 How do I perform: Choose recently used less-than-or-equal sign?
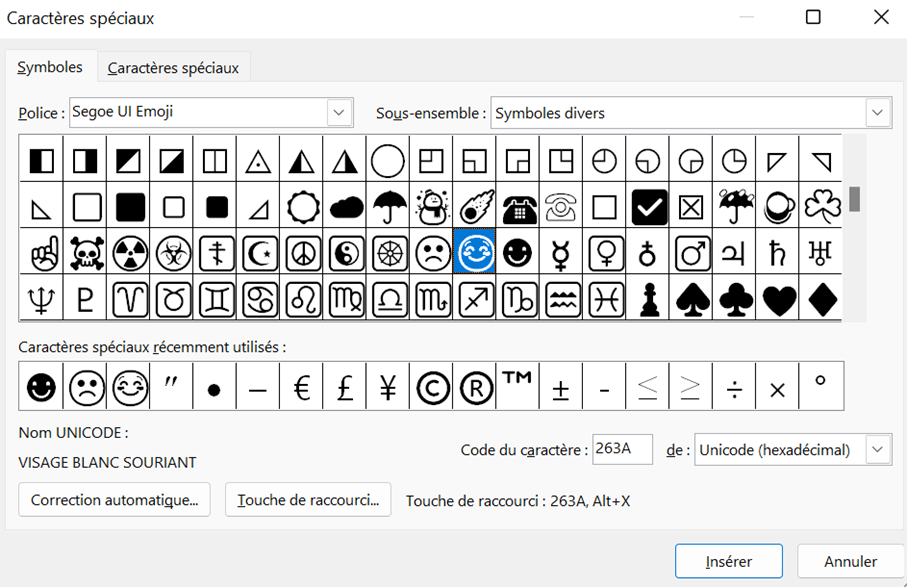648,386
